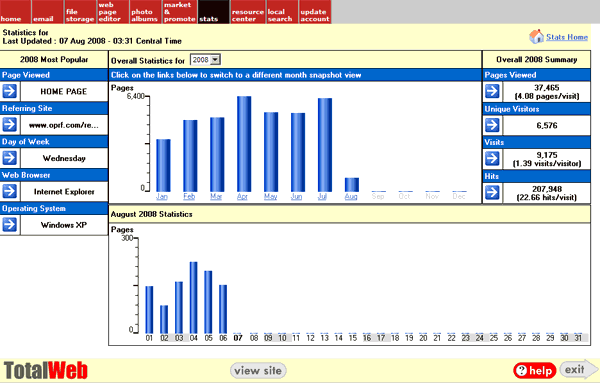Select the stats tab
This screenshot has height=383, width=600.
[x=214, y=12]
